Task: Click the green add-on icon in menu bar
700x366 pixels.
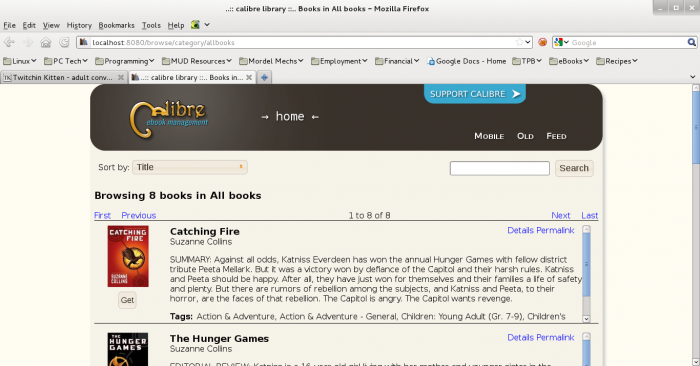Action: 195,25
